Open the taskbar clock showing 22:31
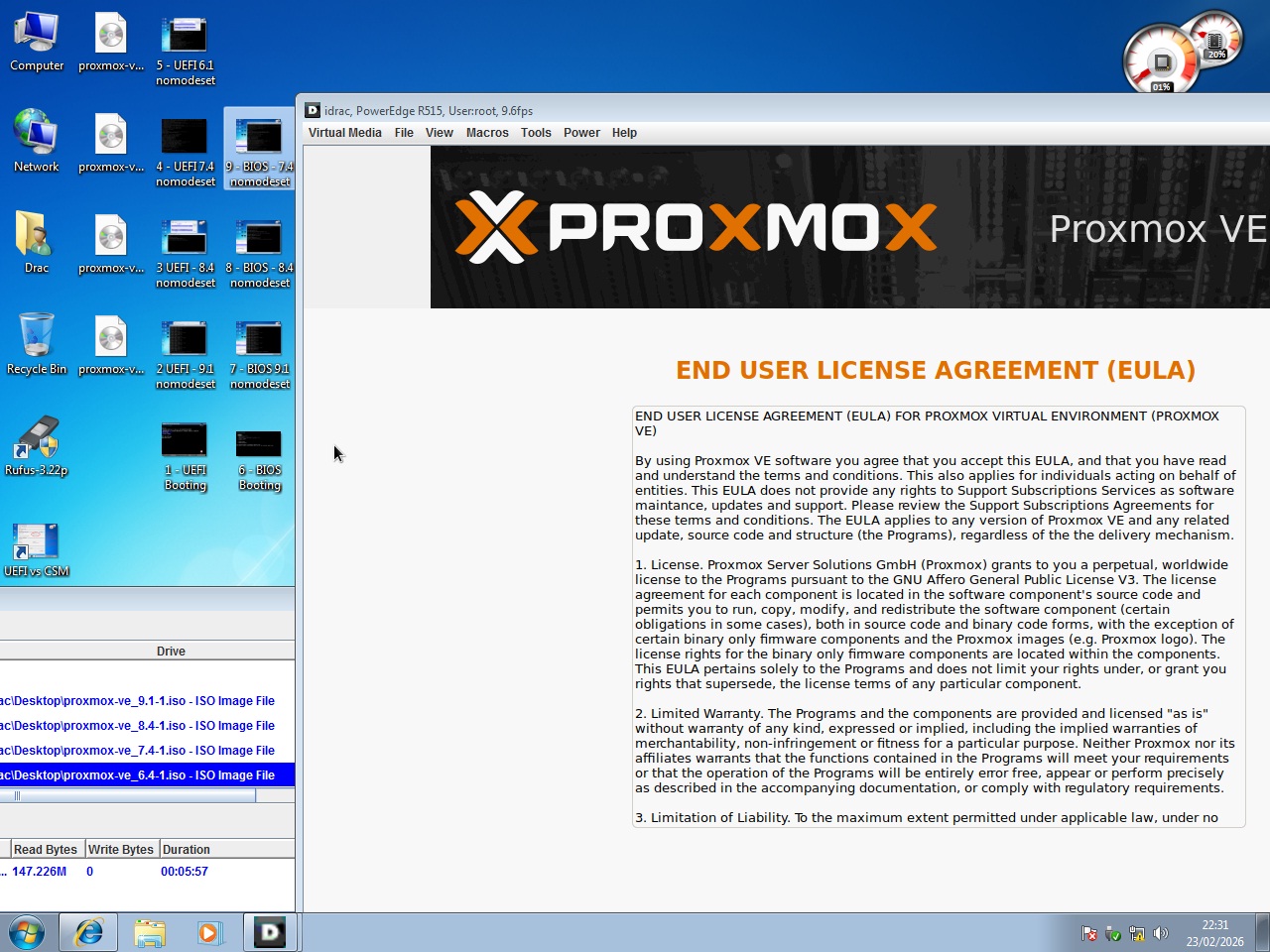The width and height of the screenshot is (1270, 952). click(1214, 933)
